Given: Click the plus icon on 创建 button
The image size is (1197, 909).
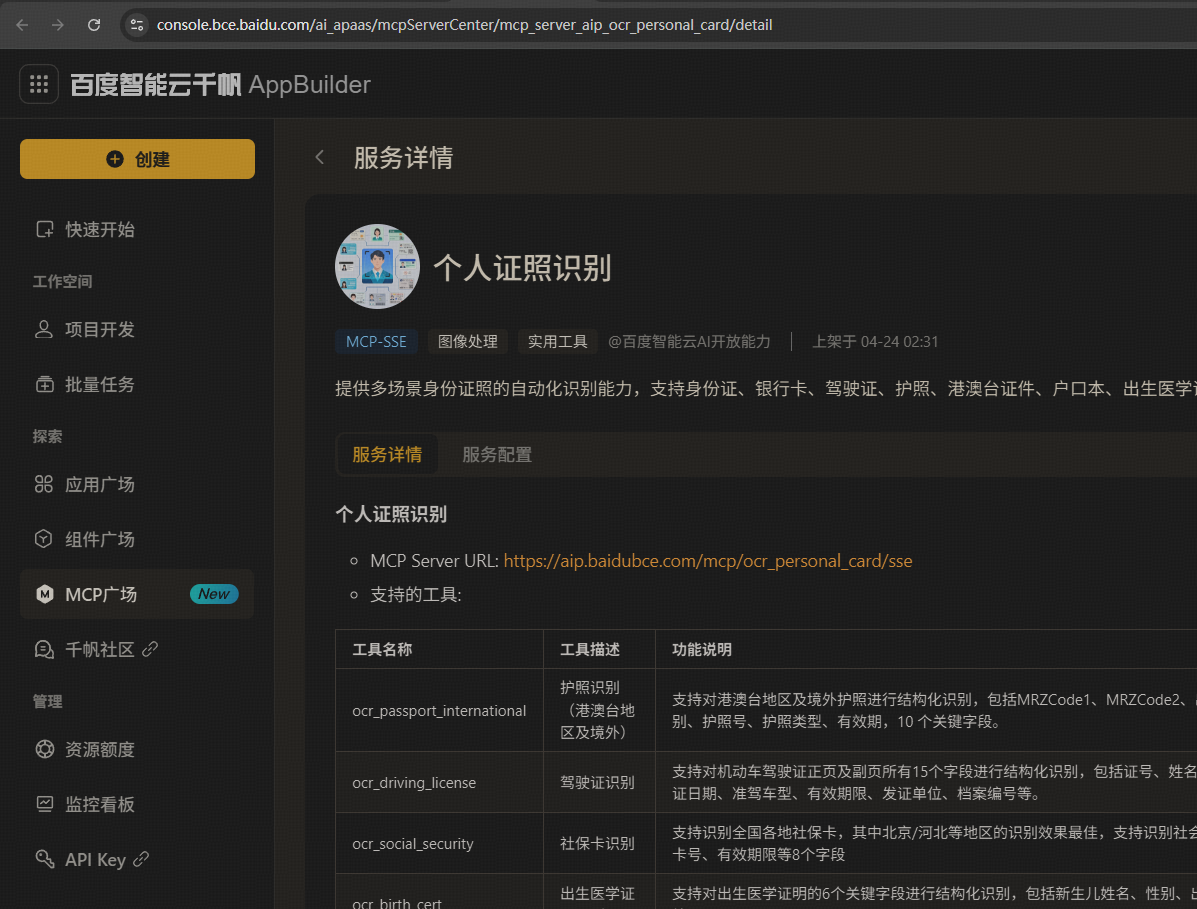Looking at the screenshot, I should [115, 159].
